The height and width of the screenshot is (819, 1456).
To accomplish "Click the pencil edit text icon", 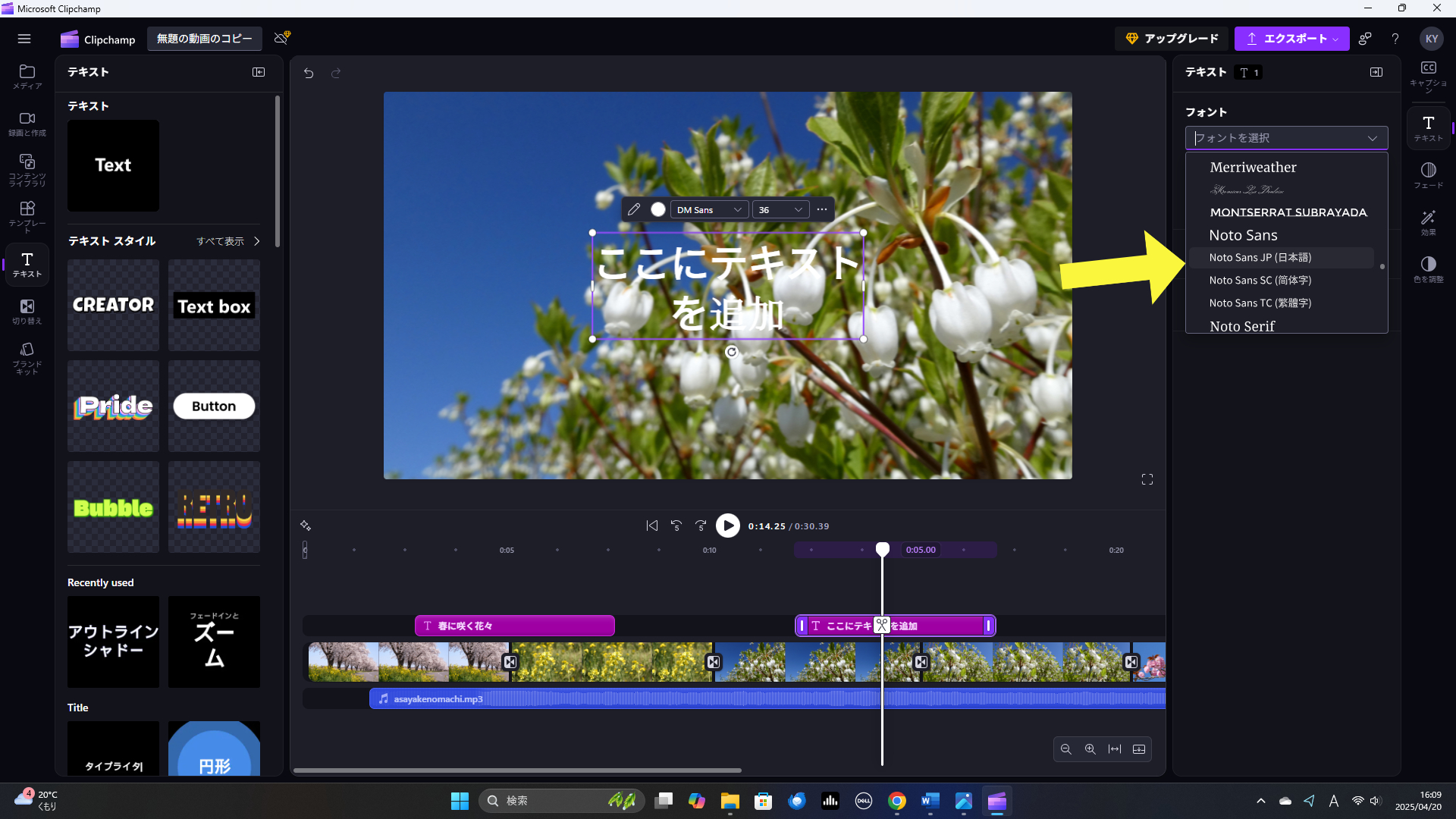I will pos(634,209).
